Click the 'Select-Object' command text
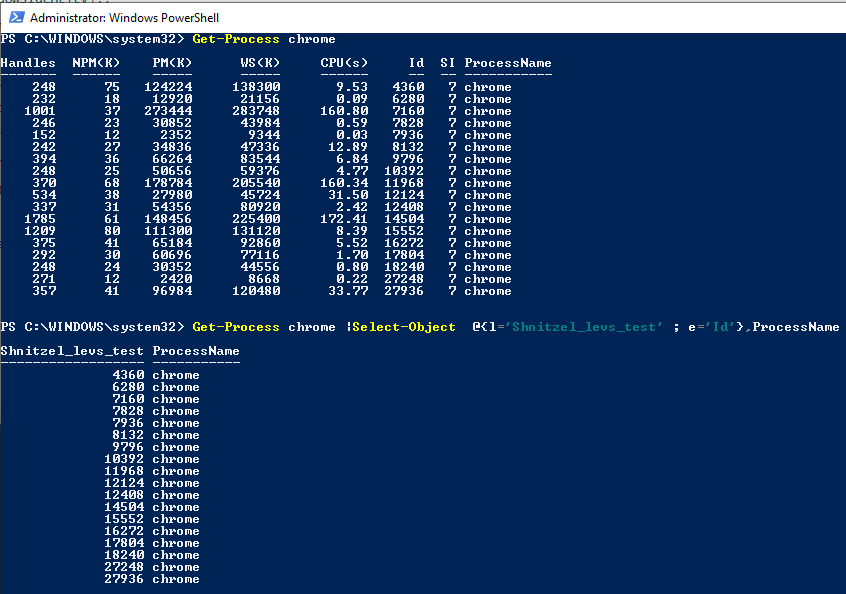Screen dimensions: 846x594 pyautogui.click(x=404, y=327)
